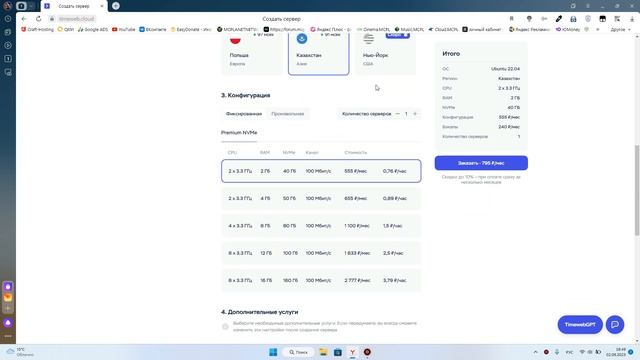Reload the page with the refresh icon
Viewport: 640px width, 360px height.
[x=38, y=19]
